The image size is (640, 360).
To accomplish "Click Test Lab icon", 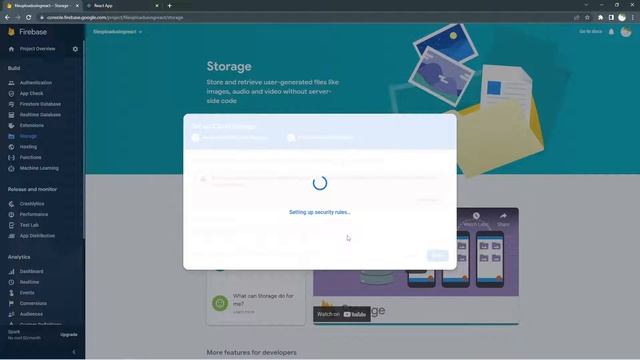I will click(11, 225).
